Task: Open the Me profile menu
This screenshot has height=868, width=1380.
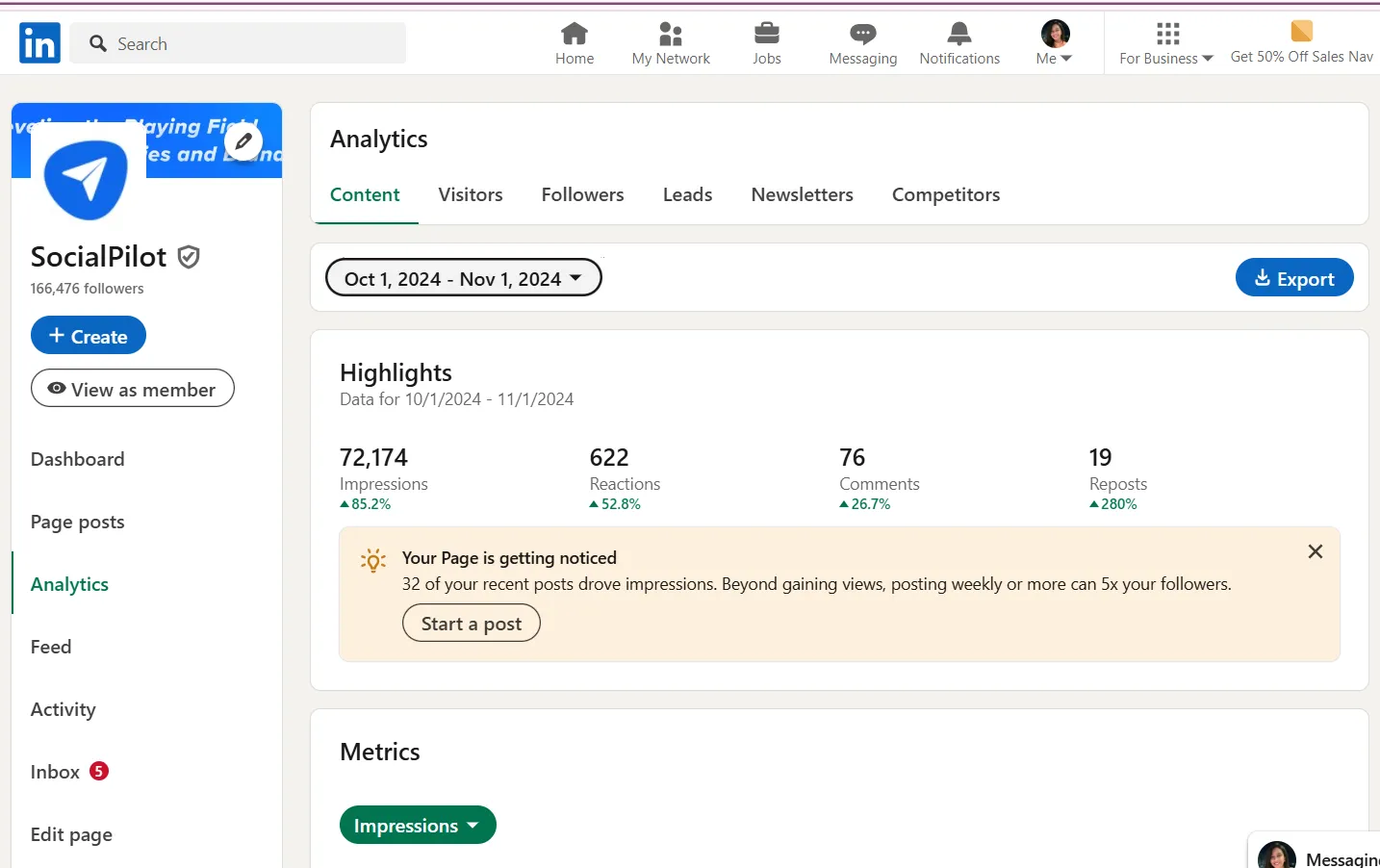Action: point(1055,44)
